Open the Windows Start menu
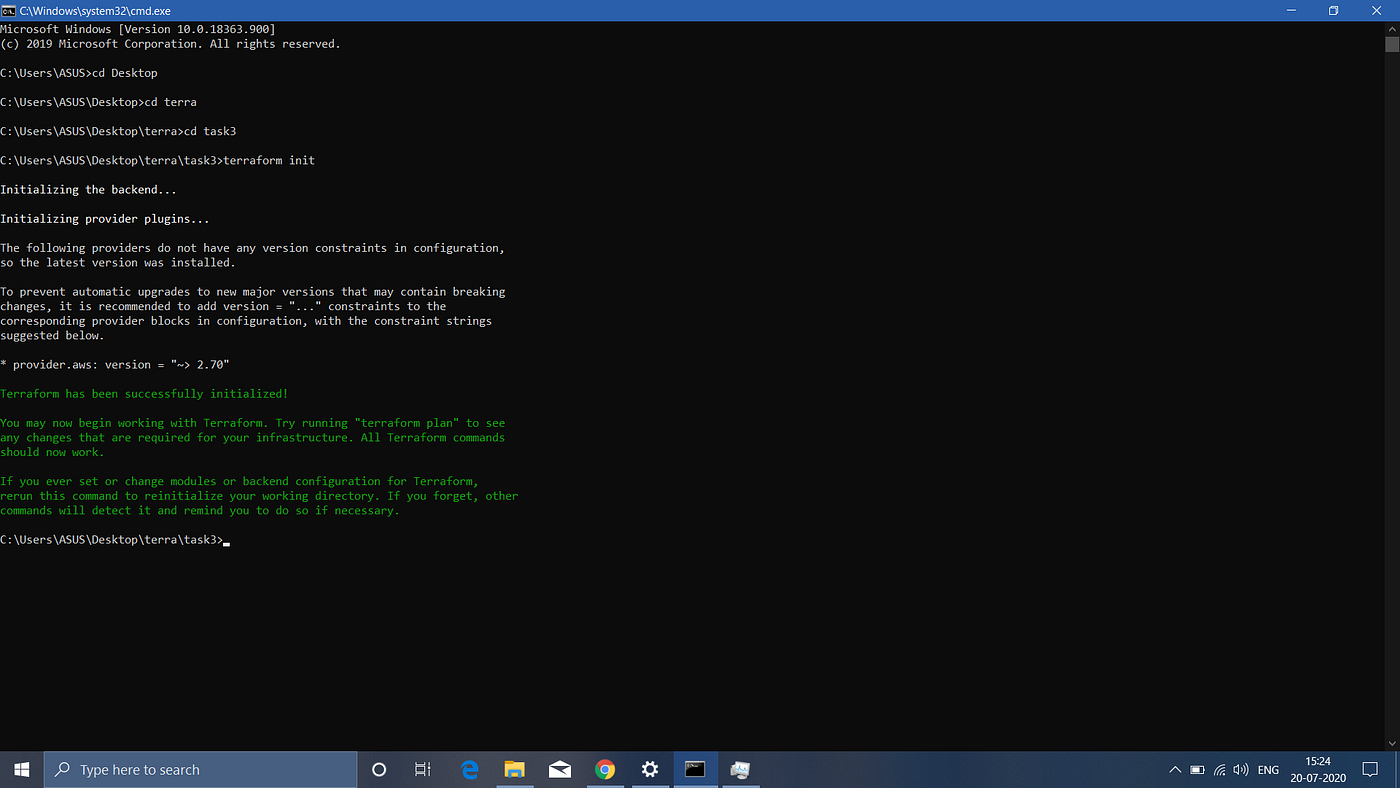Screen dimensions: 1400x788 tap(22, 769)
